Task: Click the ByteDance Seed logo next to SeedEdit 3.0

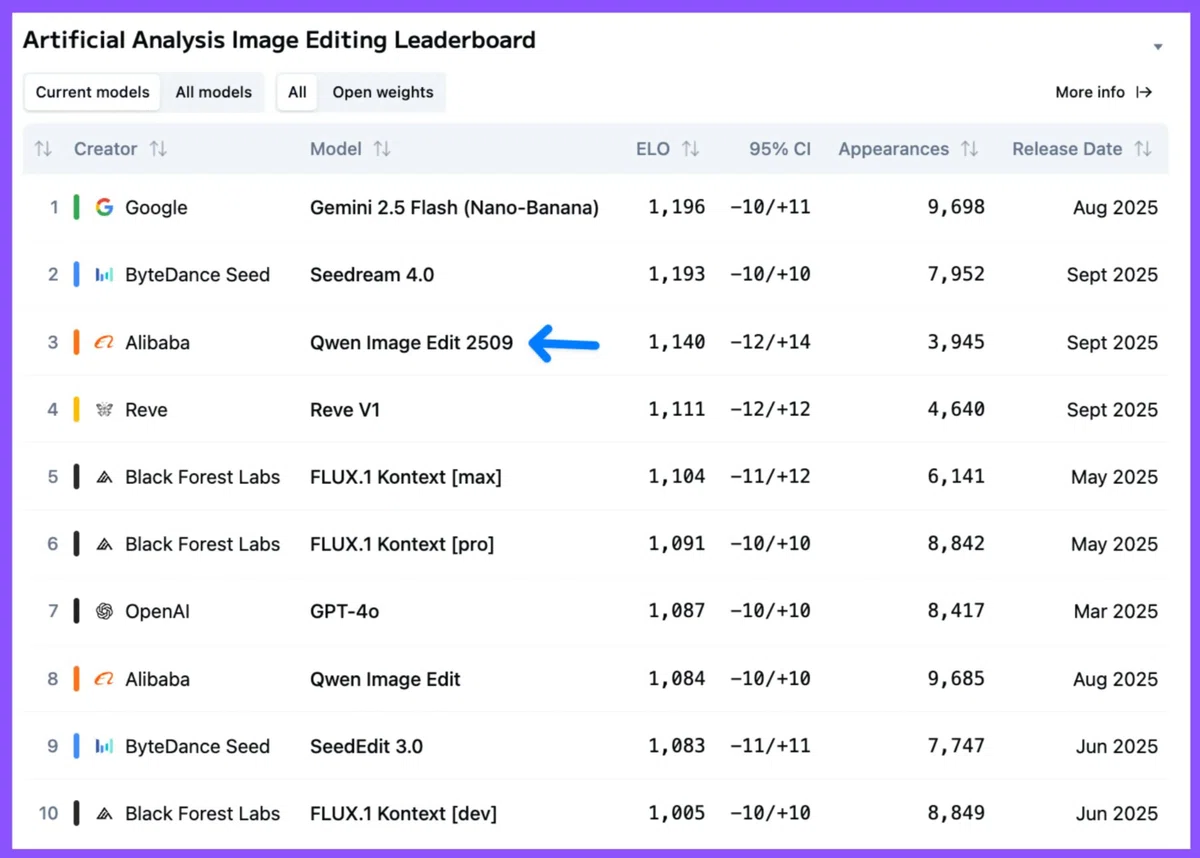Action: (x=104, y=747)
